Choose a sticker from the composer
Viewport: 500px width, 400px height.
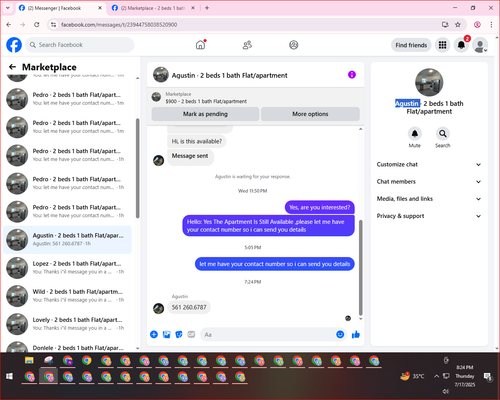(179, 334)
